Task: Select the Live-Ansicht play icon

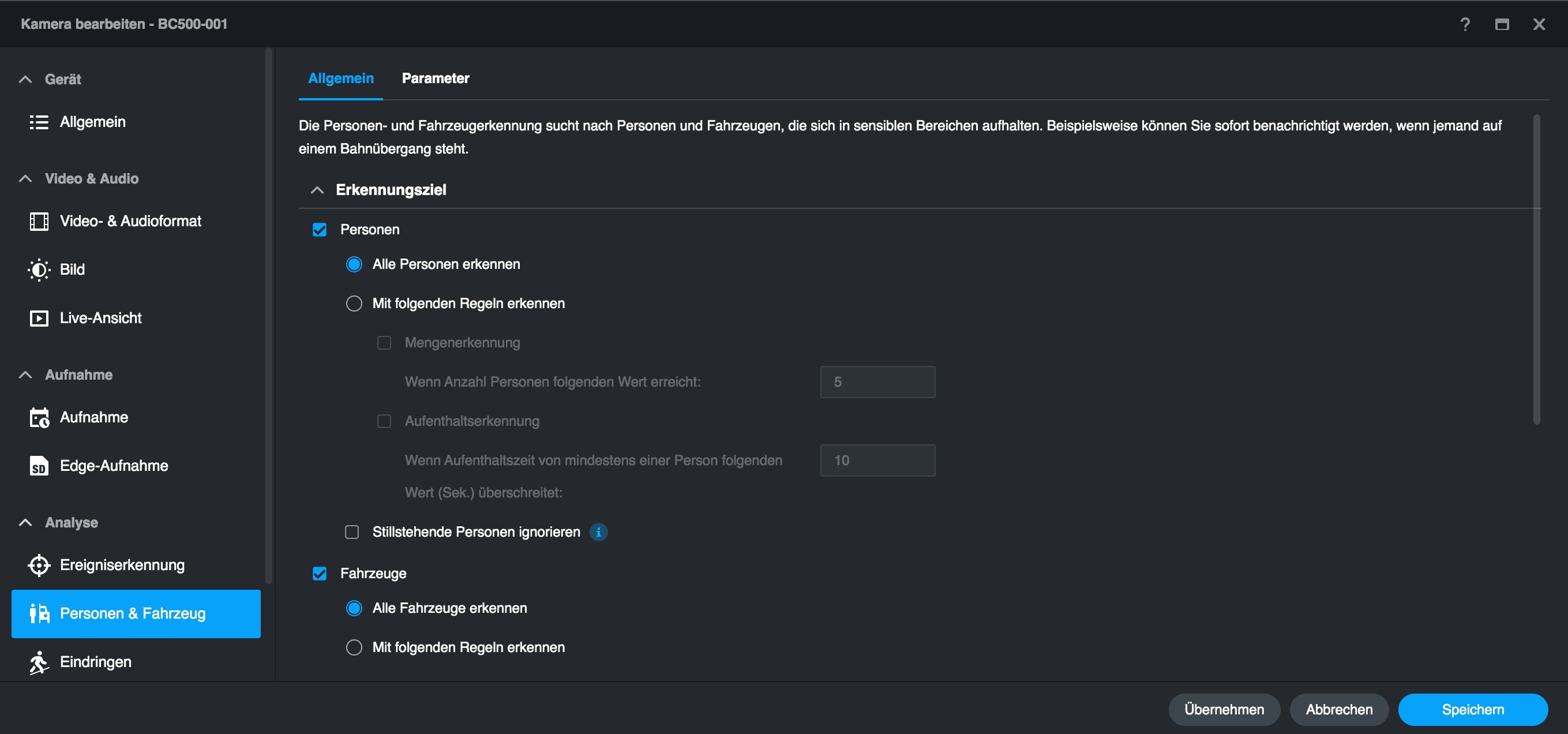Action: point(39,319)
